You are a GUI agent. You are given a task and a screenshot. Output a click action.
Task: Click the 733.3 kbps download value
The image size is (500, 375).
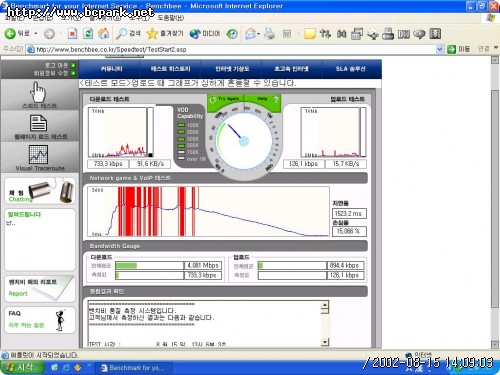pyautogui.click(x=108, y=164)
